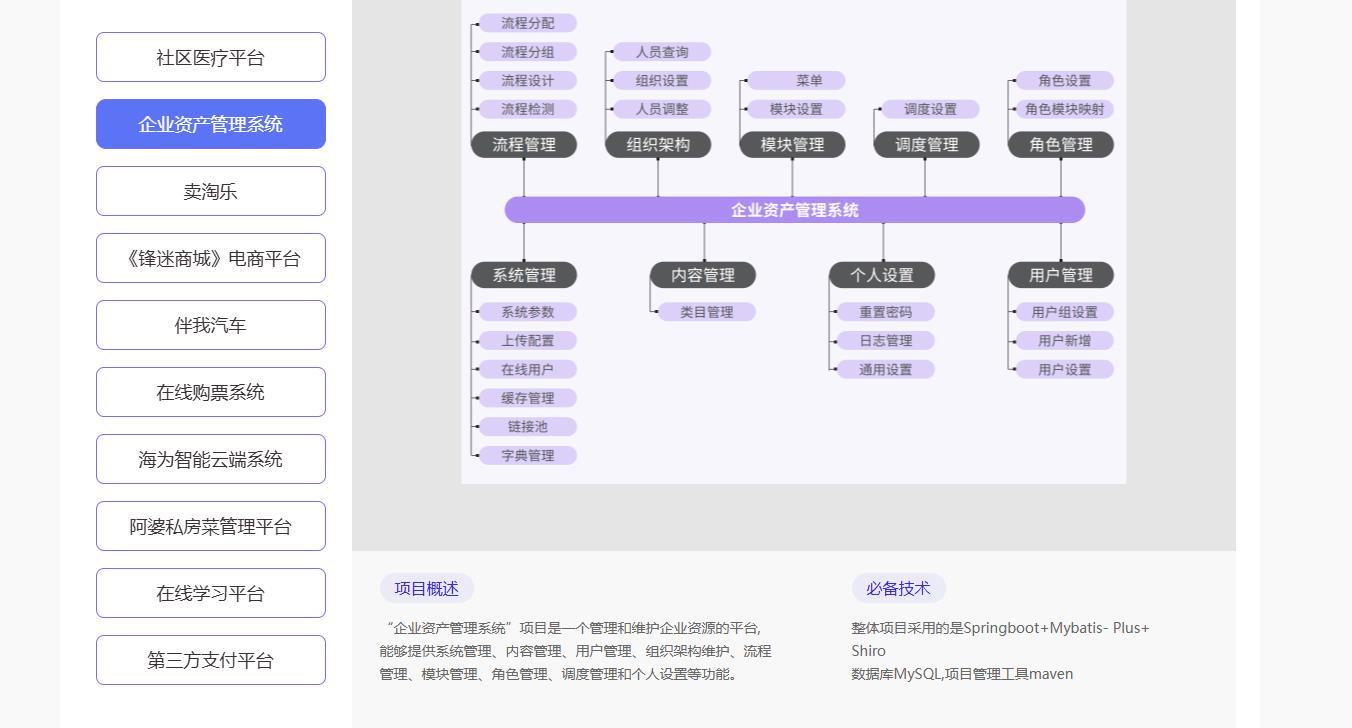Click the 角色管理 node in the diagram

click(1060, 145)
